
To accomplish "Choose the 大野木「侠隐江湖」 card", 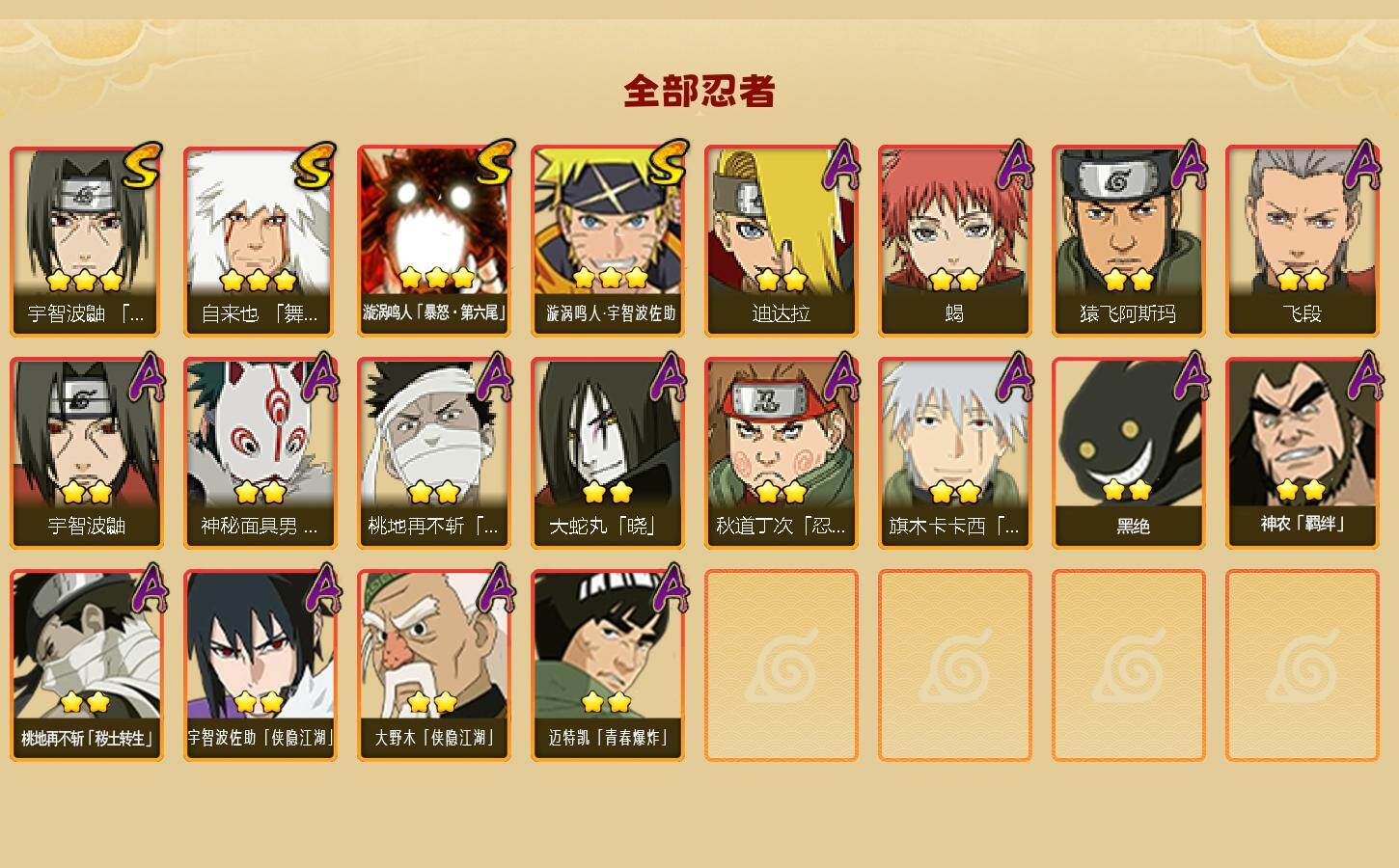I will click(x=434, y=665).
